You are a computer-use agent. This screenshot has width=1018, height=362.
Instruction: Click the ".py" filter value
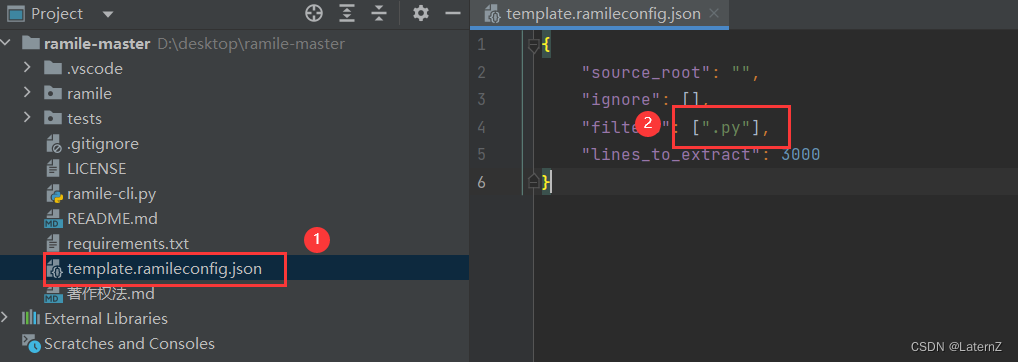point(726,127)
